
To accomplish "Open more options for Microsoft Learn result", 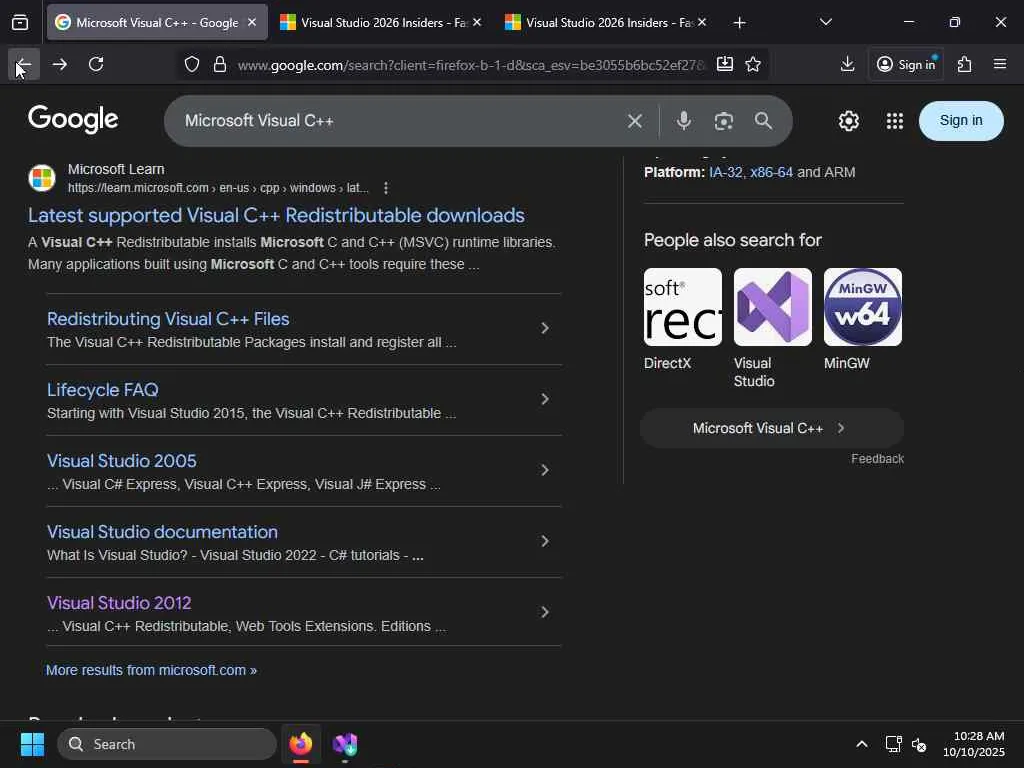I will click(386, 188).
